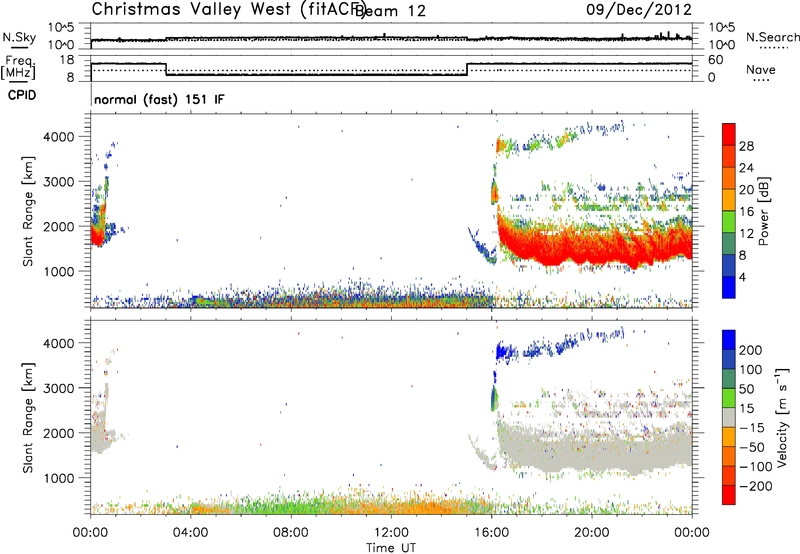Click the "Time UT" axis title
800x554 pixels.
(391, 547)
